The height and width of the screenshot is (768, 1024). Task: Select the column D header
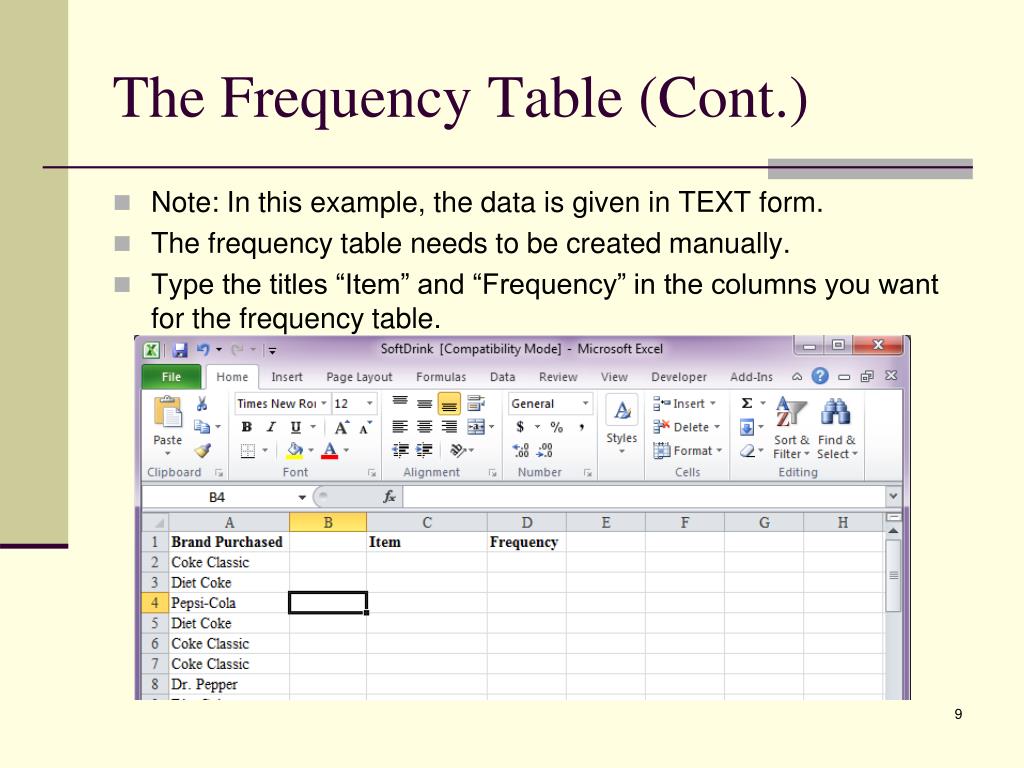point(526,522)
